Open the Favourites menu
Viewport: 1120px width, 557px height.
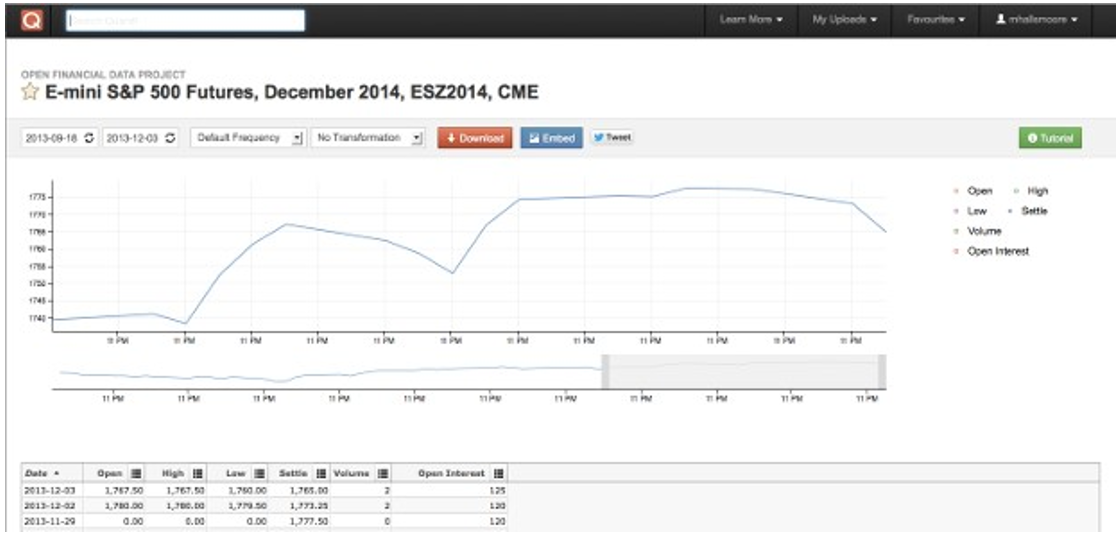(936, 20)
